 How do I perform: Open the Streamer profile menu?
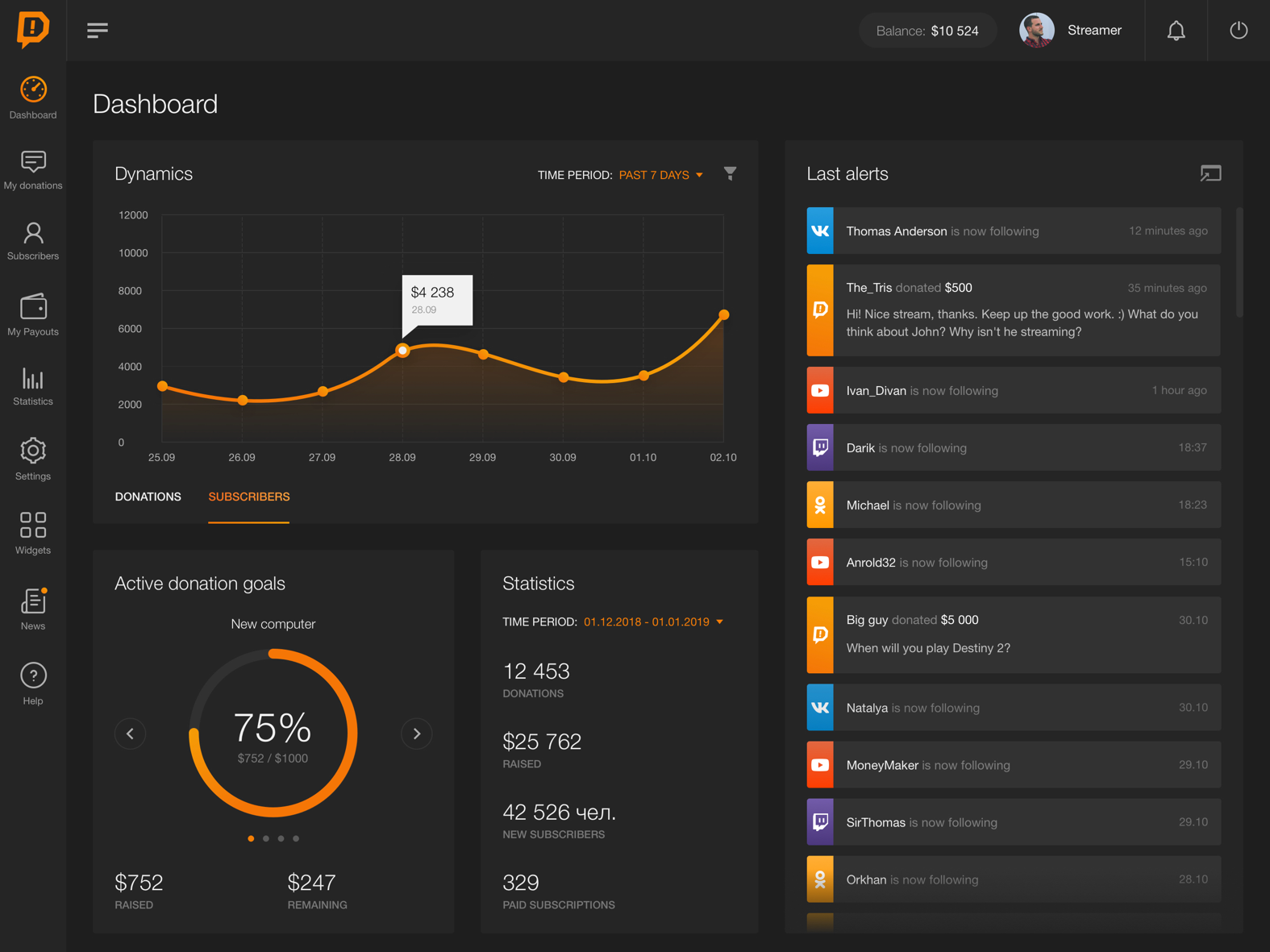pyautogui.click(x=1071, y=31)
